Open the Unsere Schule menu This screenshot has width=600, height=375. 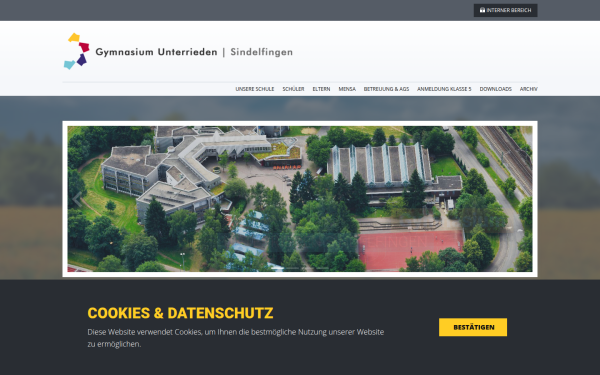(254, 89)
